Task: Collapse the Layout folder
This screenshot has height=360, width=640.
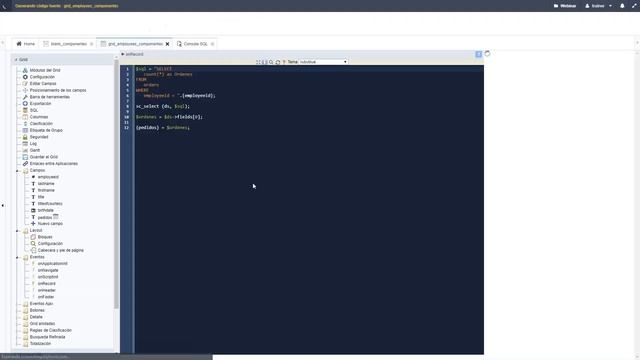Action: 17,231
